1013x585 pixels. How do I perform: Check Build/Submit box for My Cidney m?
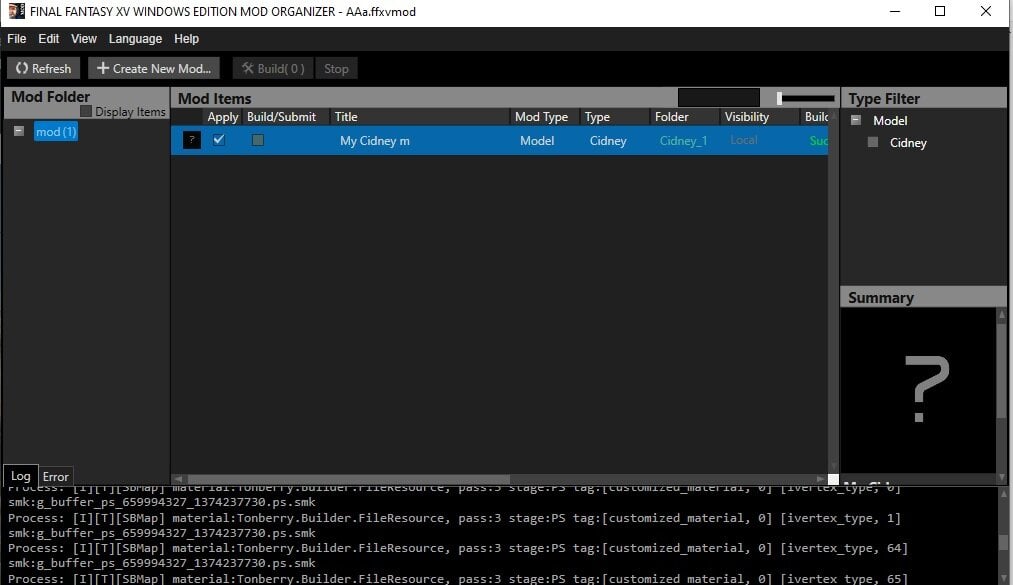tap(258, 139)
